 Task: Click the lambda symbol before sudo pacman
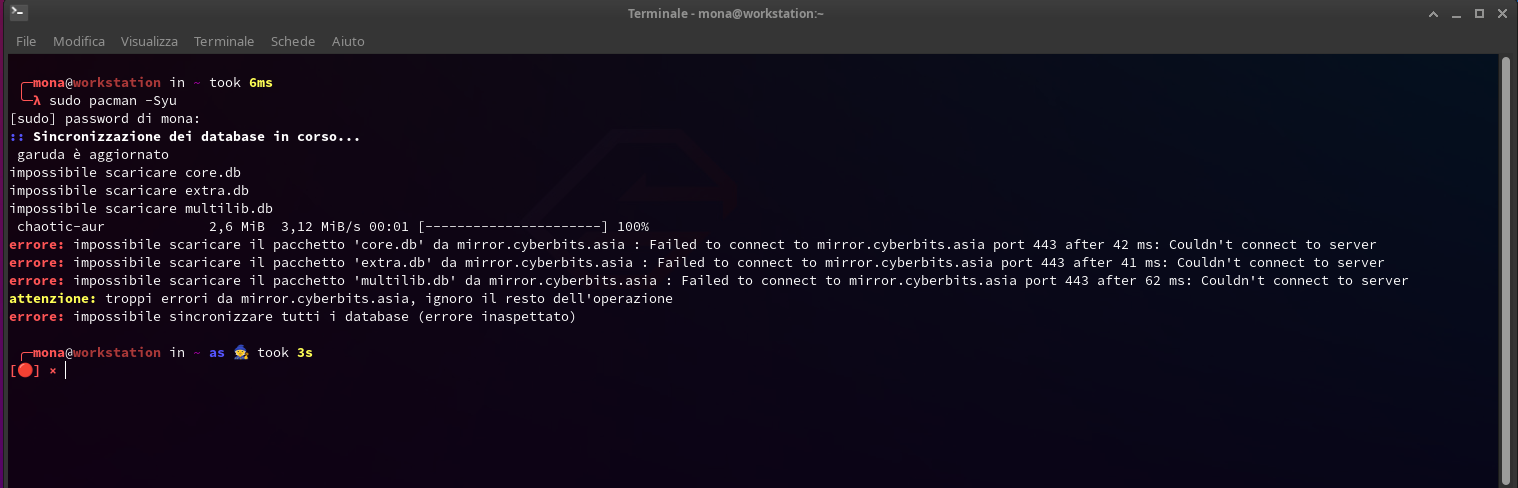[37, 101]
